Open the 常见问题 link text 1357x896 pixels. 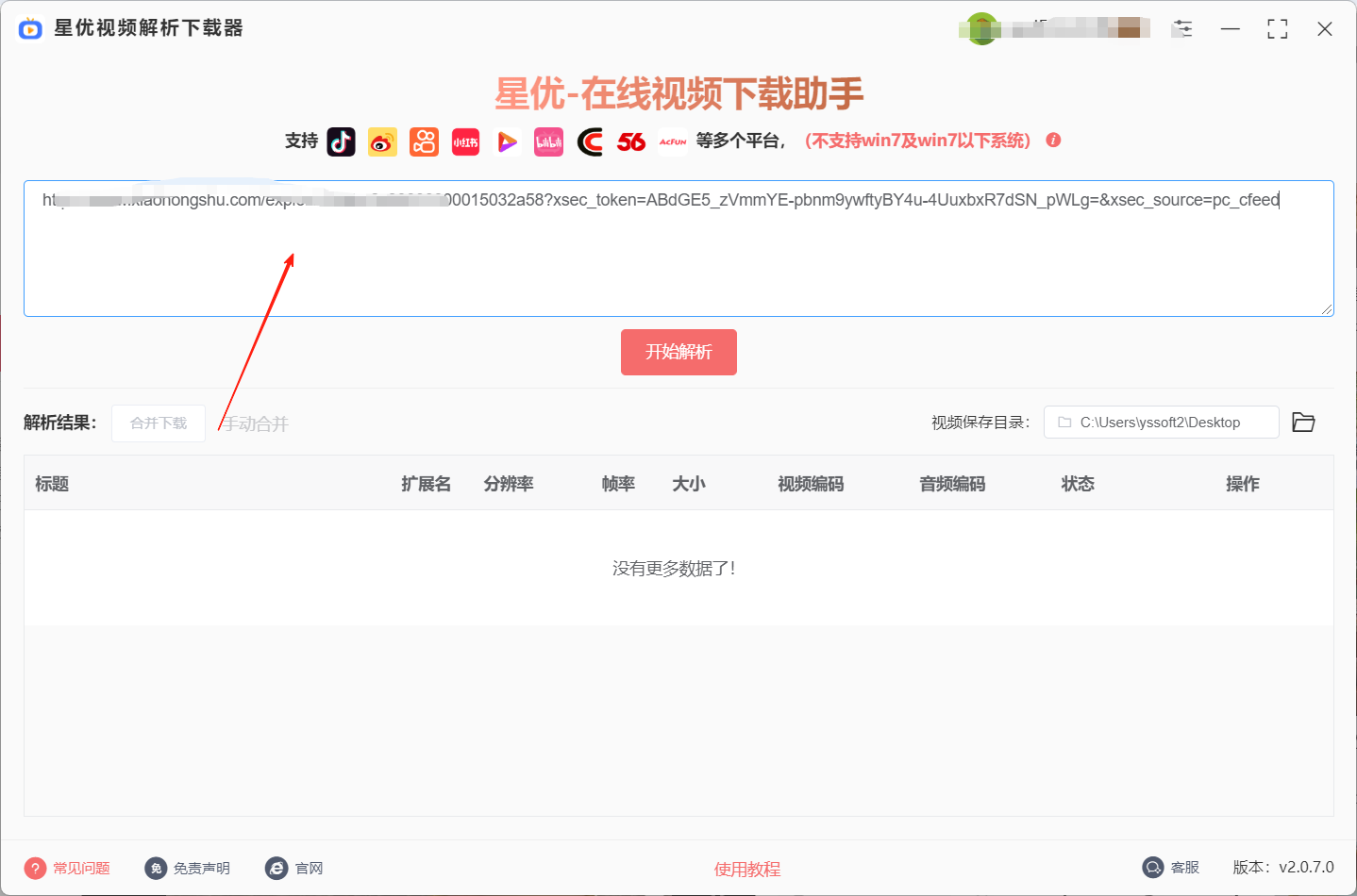tap(81, 868)
